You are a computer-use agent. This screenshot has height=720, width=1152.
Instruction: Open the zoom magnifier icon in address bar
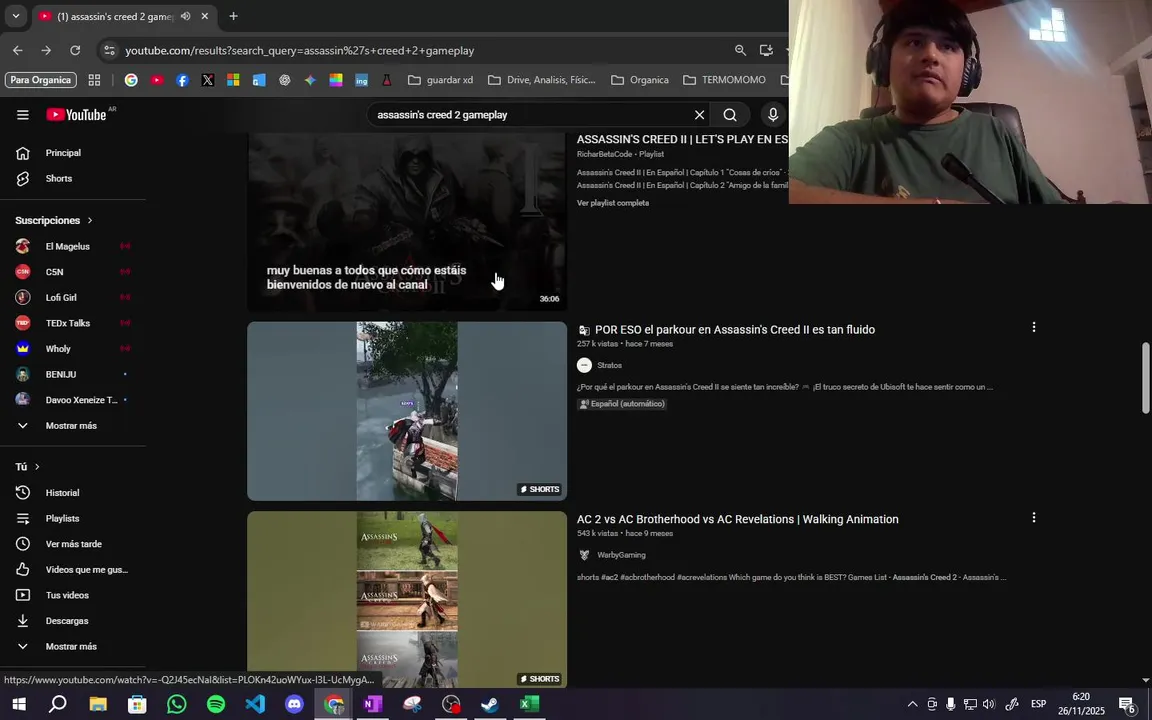pyautogui.click(x=741, y=51)
